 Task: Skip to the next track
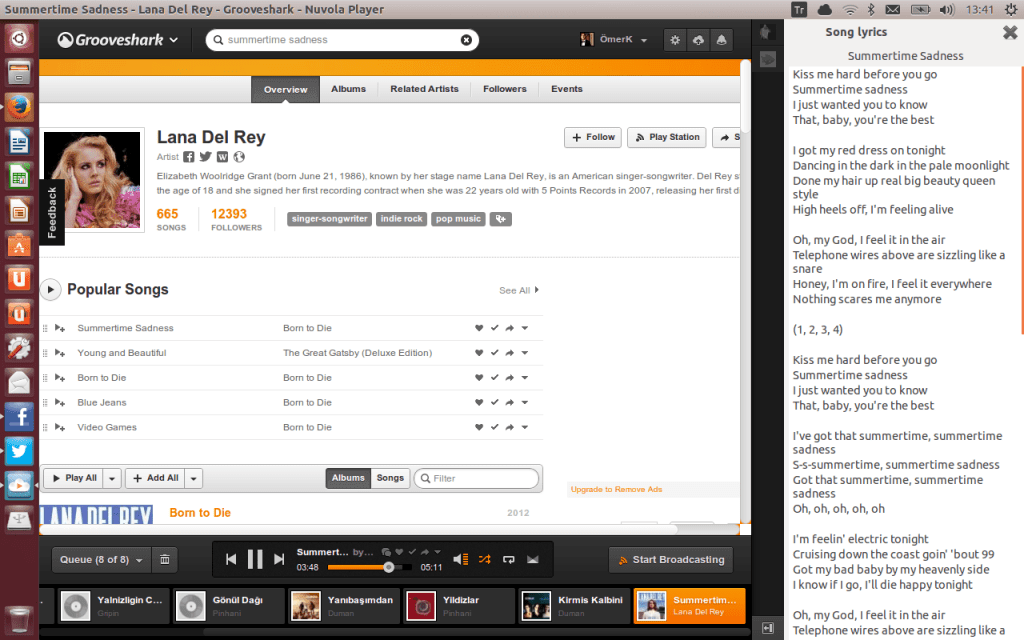click(x=280, y=559)
